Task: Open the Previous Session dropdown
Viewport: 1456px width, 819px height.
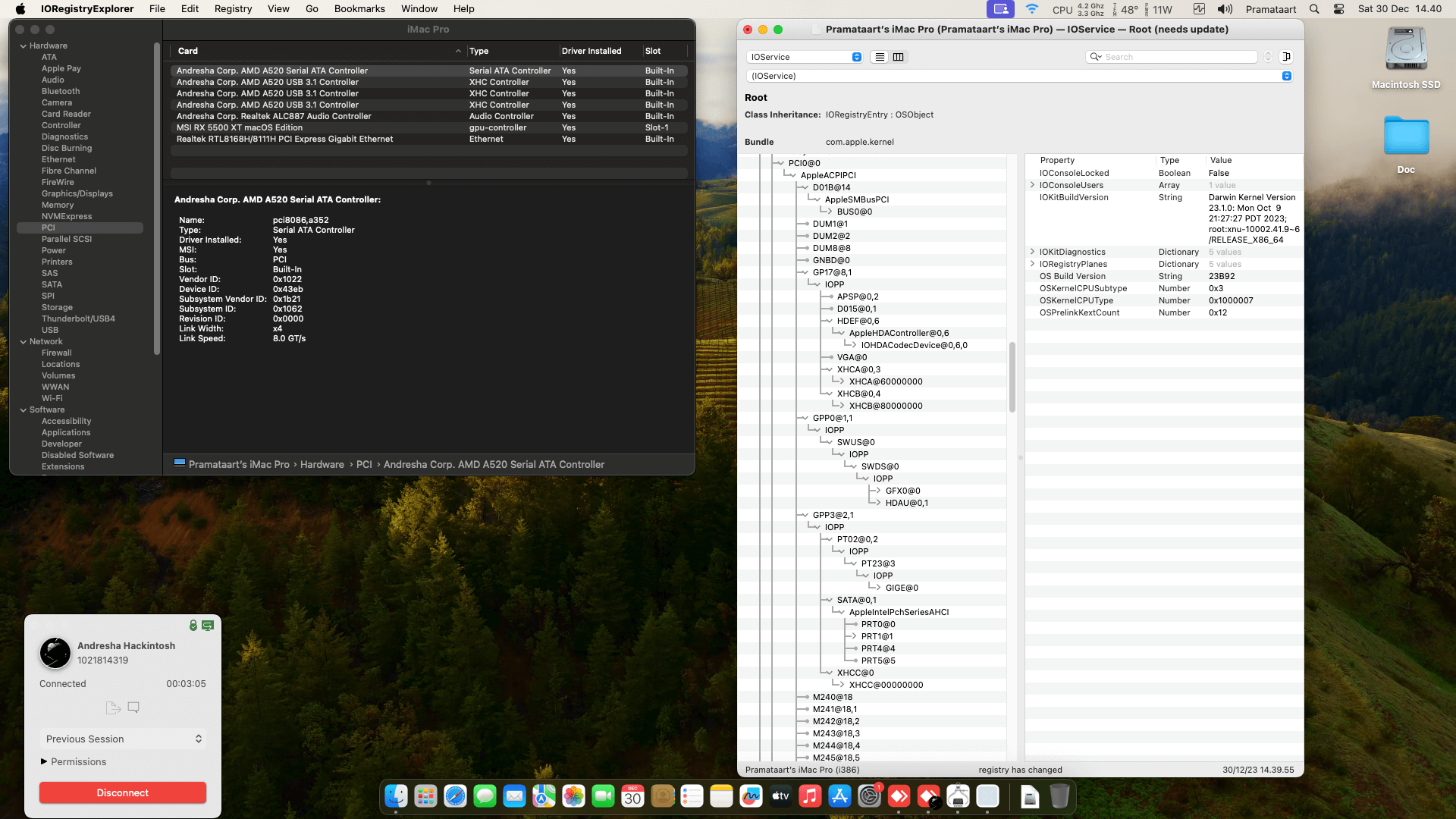Action: point(123,739)
